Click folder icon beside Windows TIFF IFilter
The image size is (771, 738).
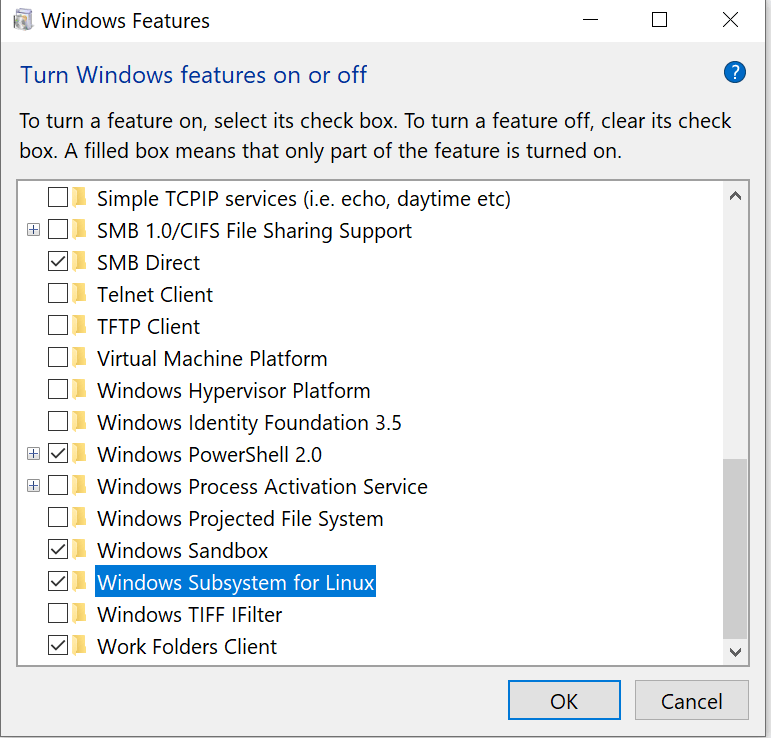pos(79,614)
